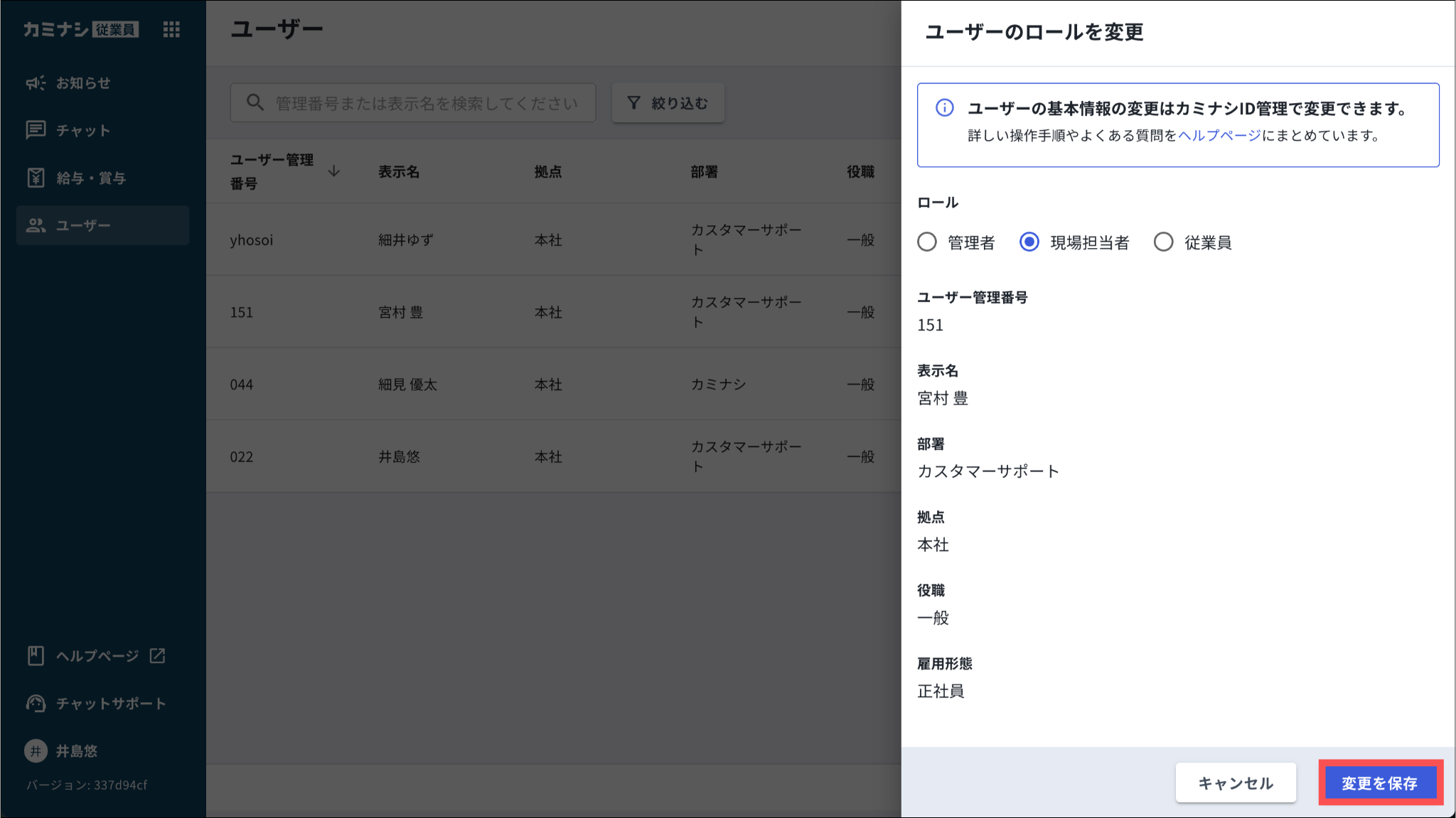Open the 絞り込む filter button
This screenshot has height=818, width=1456.
[668, 103]
